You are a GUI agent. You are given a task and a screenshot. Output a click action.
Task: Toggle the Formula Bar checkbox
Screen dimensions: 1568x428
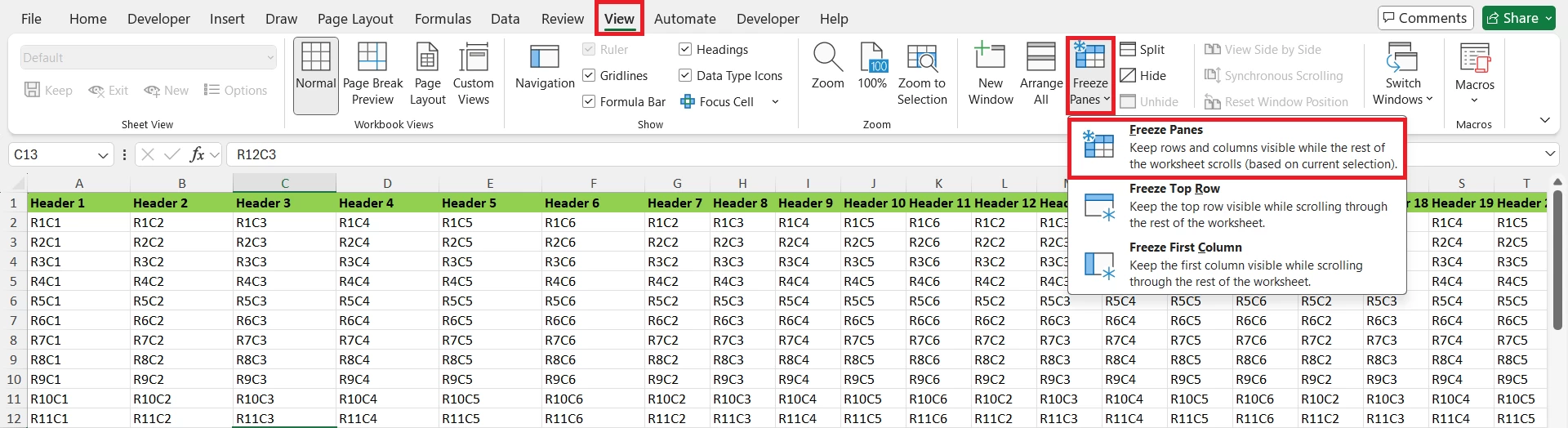[x=589, y=102]
